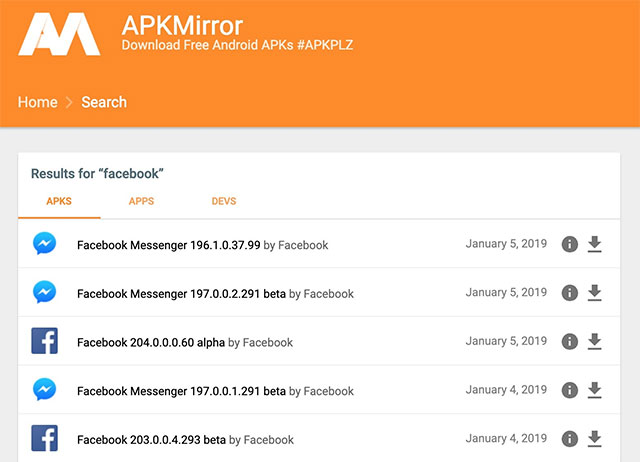Click January 5, 2019 date on 196.1.0.37.99 row

(x=506, y=244)
